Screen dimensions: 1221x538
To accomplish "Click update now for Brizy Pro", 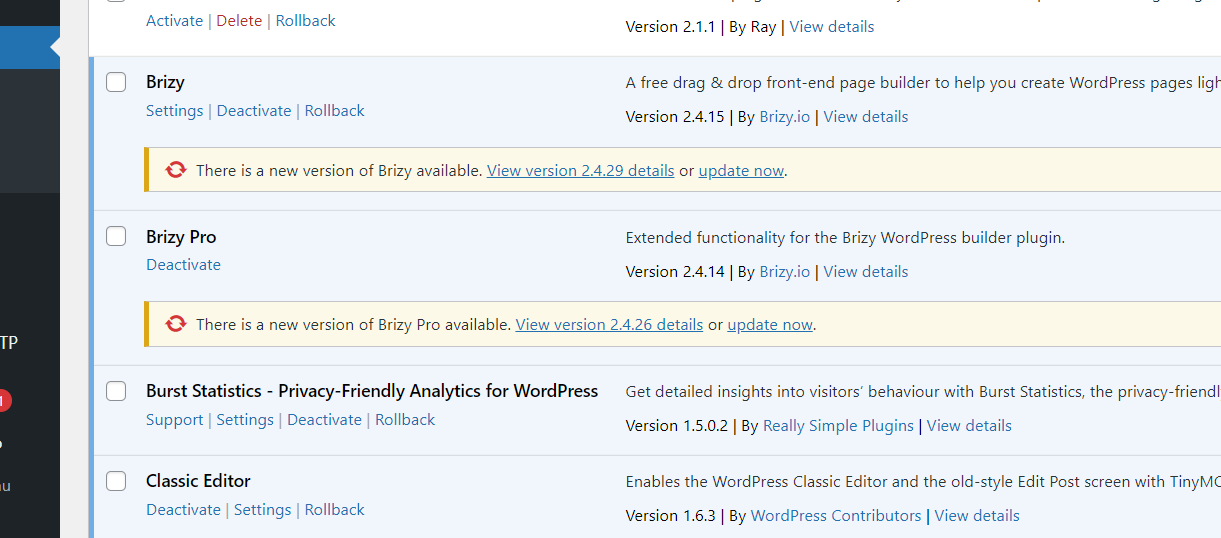I will (x=770, y=325).
